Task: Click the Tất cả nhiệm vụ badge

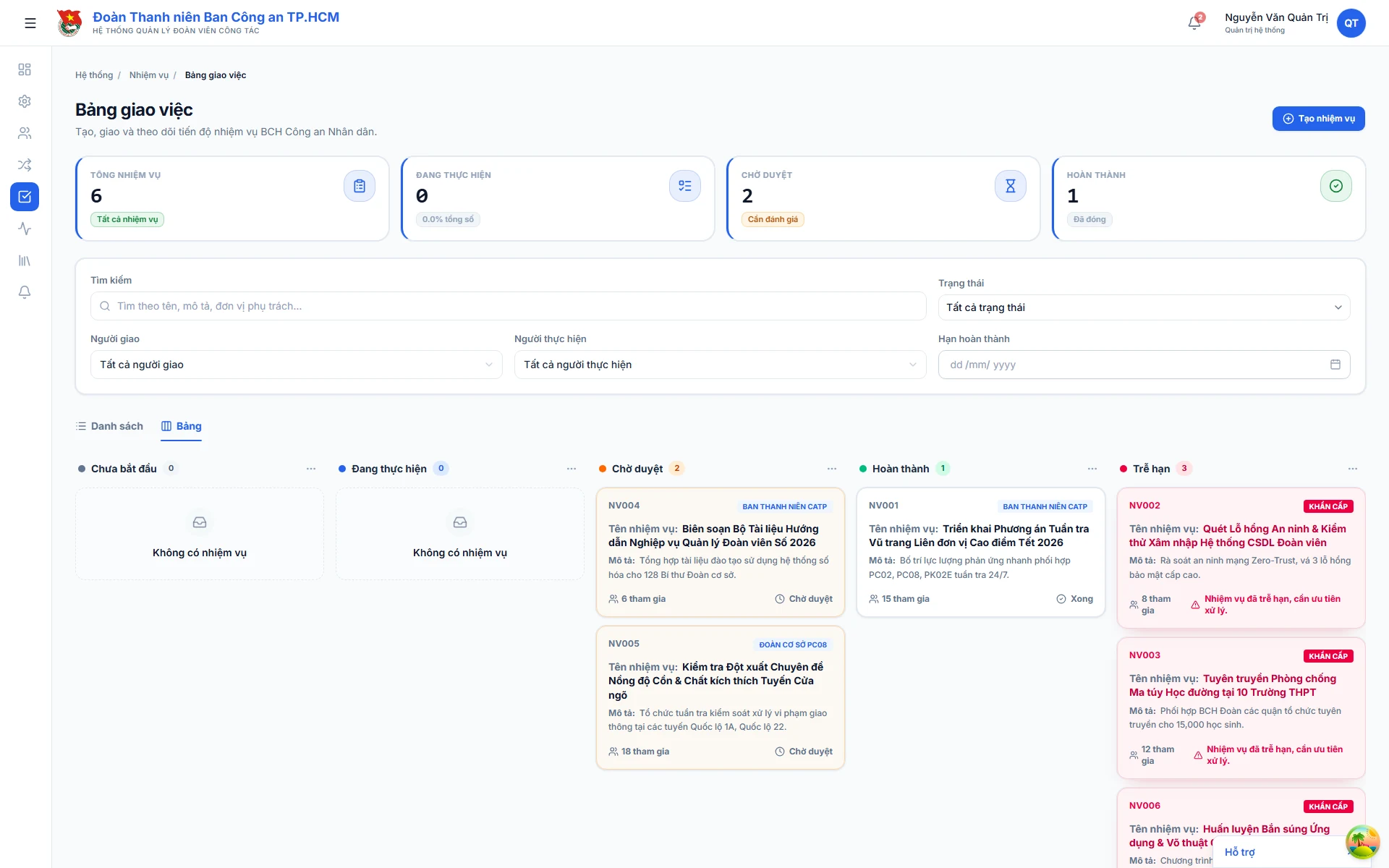Action: coord(127,219)
